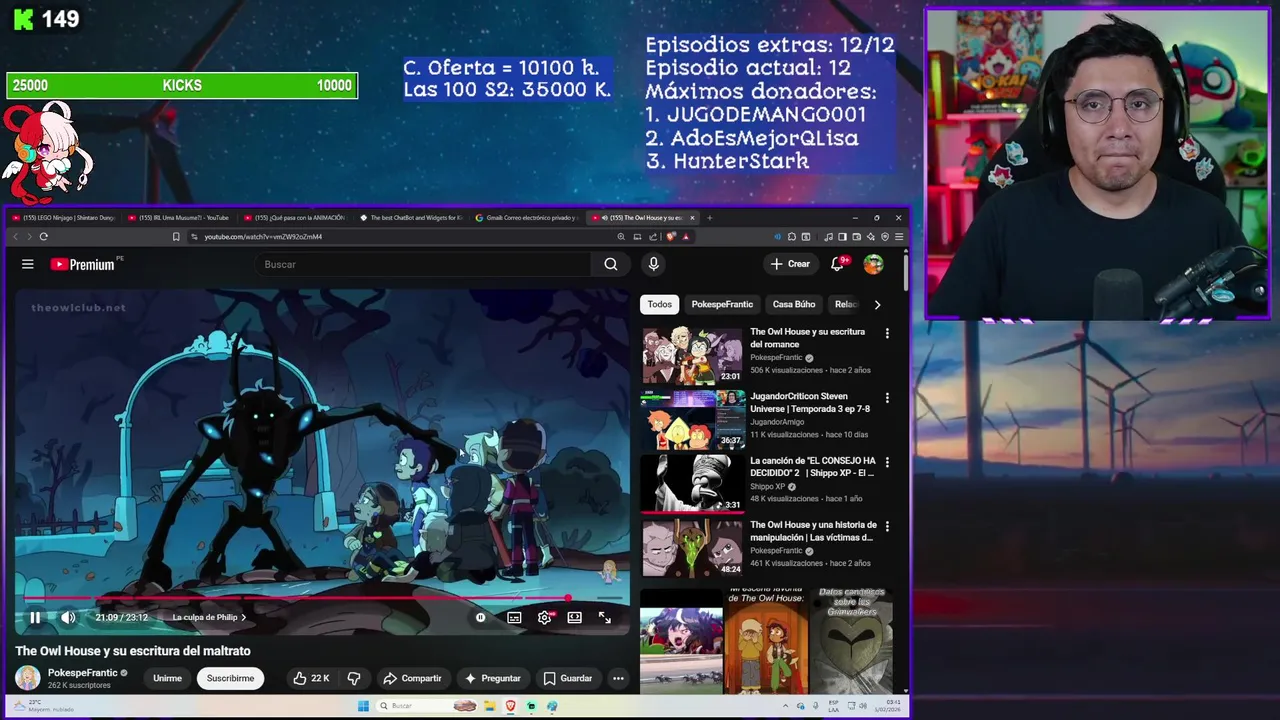Switch to Gmail browser tab
This screenshot has height=720, width=1280.
click(528, 217)
